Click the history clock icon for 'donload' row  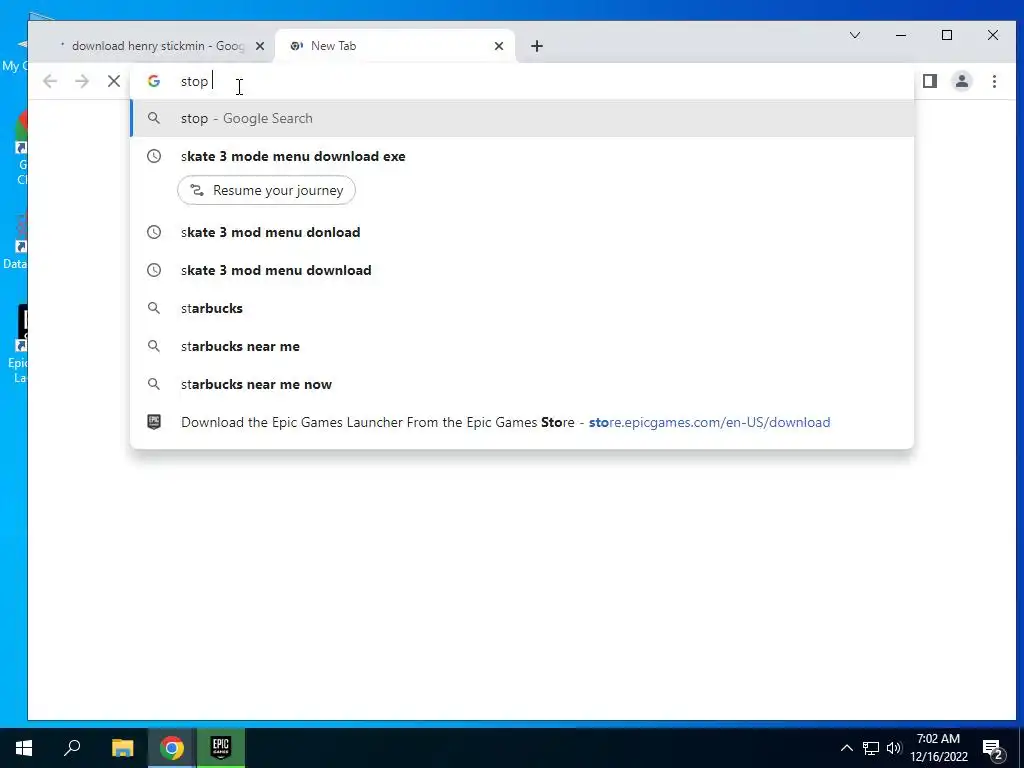click(154, 232)
